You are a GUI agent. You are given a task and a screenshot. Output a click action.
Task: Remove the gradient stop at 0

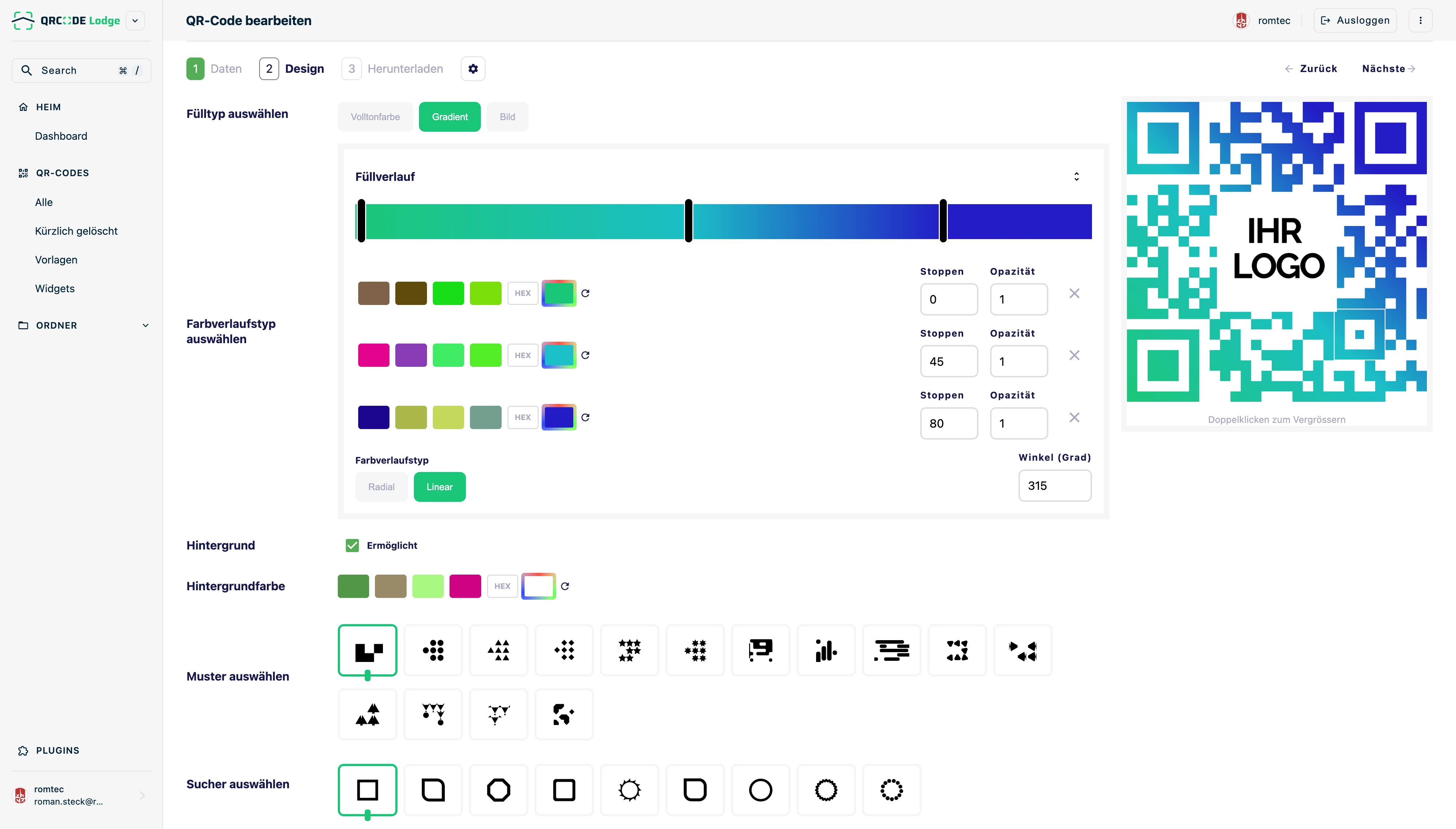pyautogui.click(x=1074, y=293)
